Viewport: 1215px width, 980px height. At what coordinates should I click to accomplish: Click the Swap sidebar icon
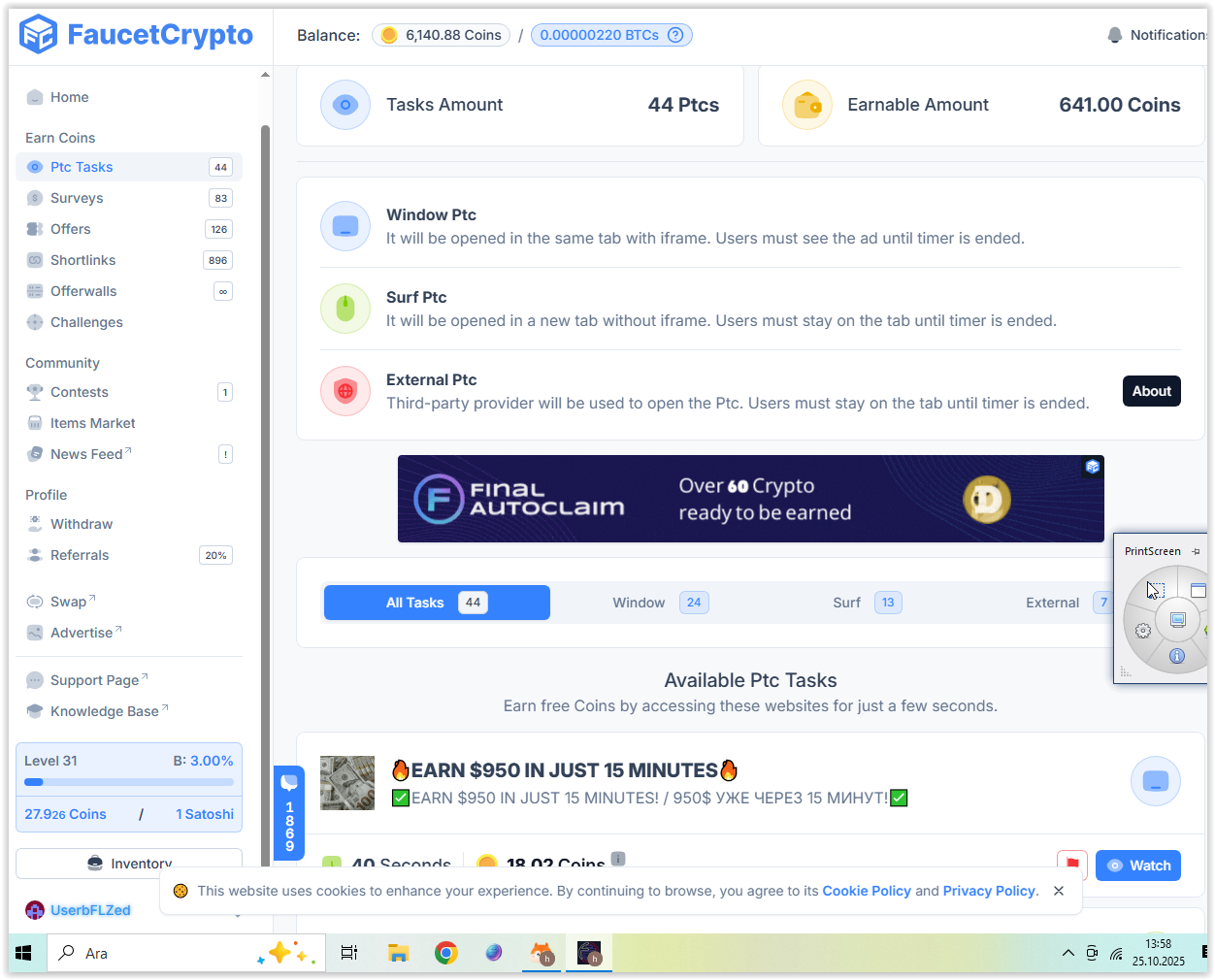(35, 602)
